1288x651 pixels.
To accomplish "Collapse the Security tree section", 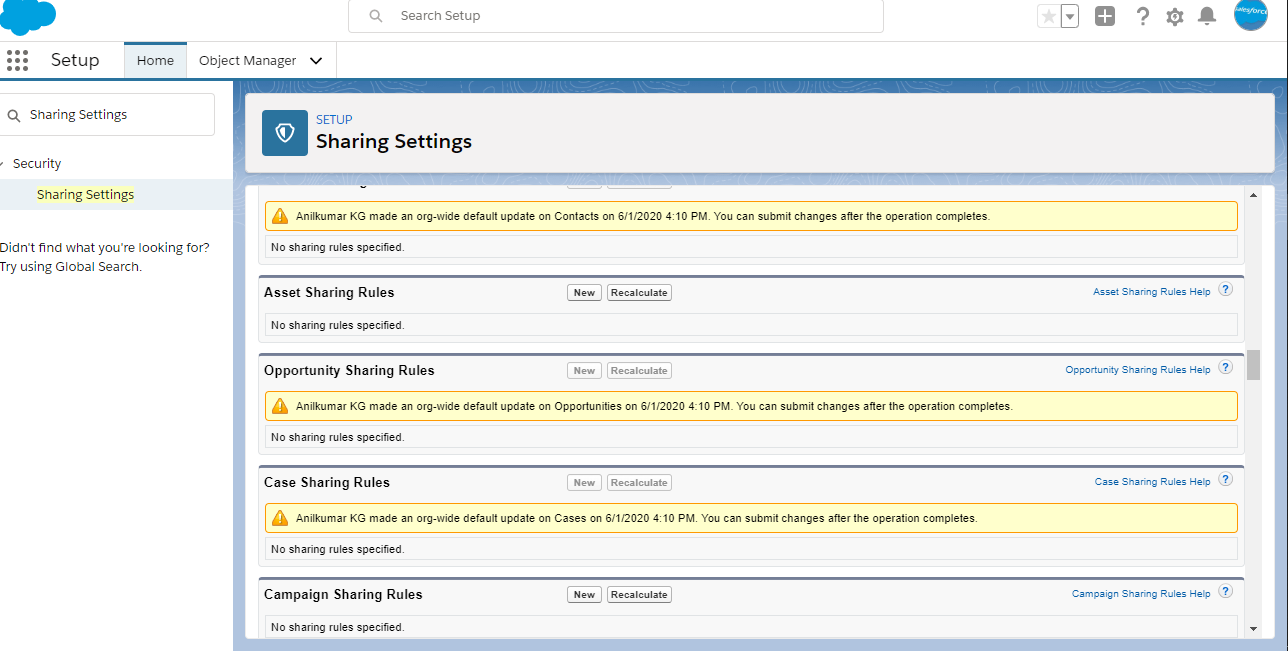I will pos(3,164).
